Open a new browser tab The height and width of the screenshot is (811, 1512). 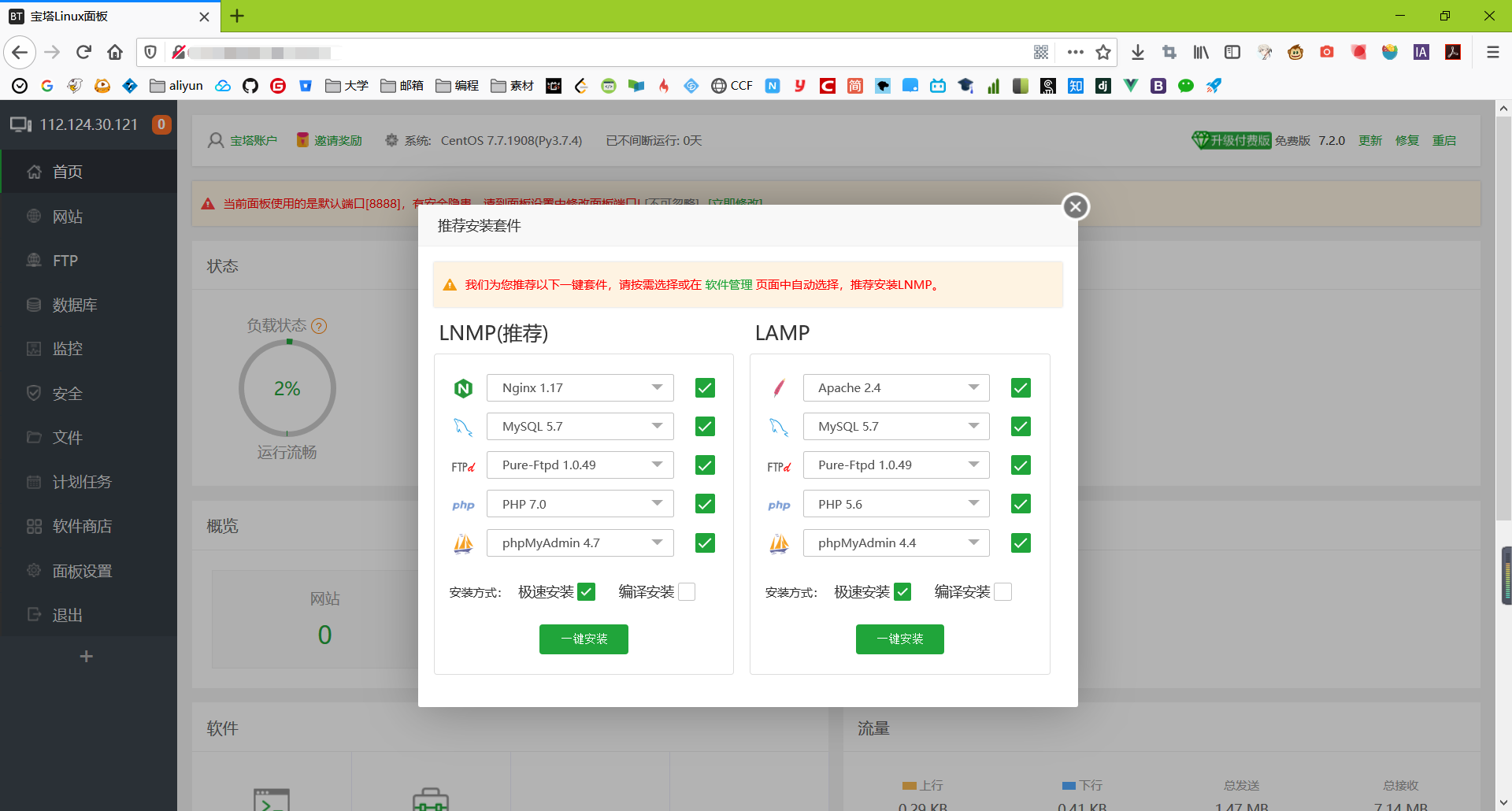point(237,16)
